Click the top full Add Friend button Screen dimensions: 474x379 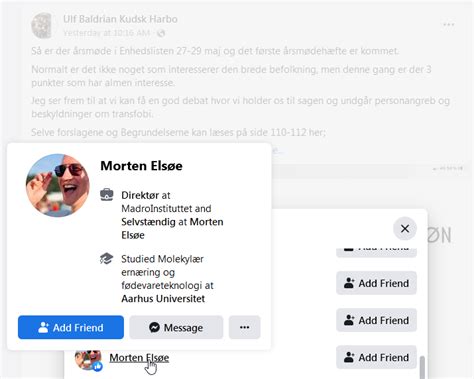coord(376,283)
